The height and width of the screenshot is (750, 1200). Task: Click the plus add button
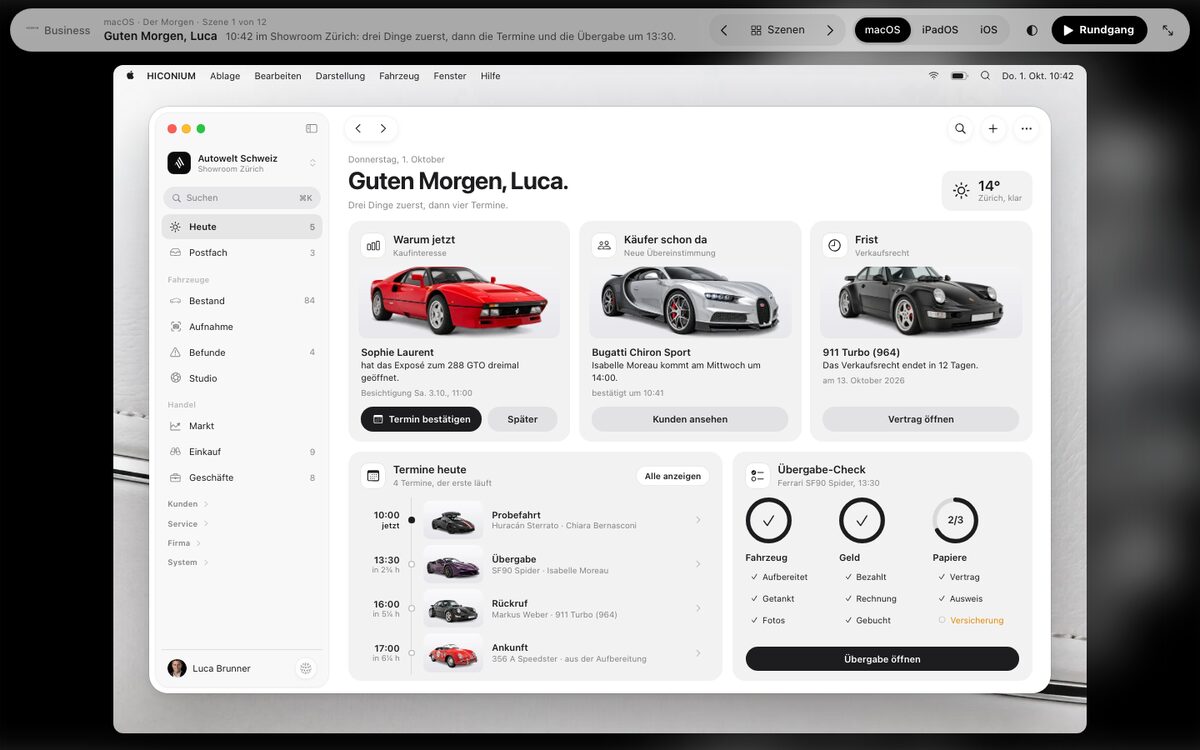click(993, 129)
